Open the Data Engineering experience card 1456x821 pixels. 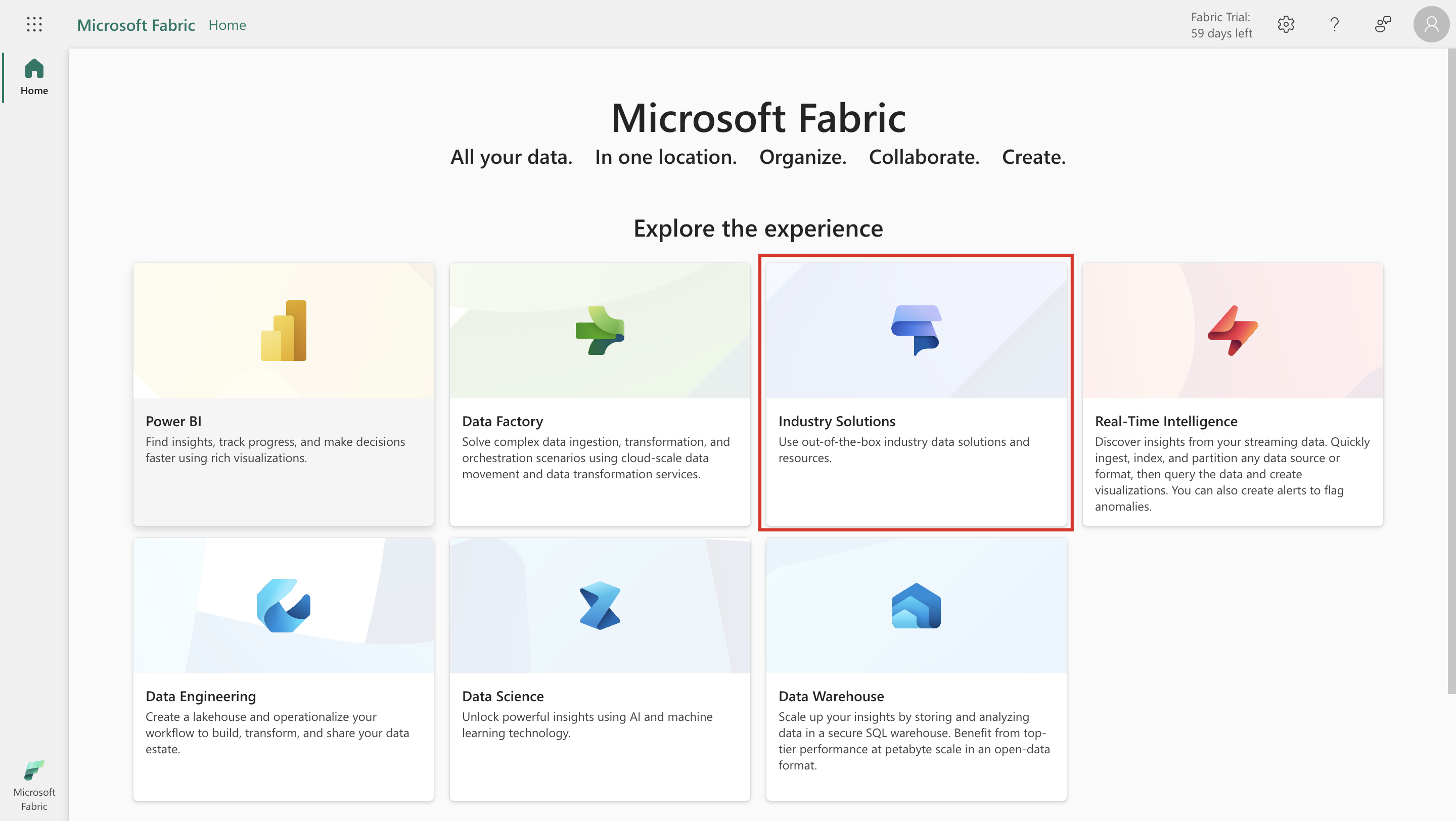283,669
